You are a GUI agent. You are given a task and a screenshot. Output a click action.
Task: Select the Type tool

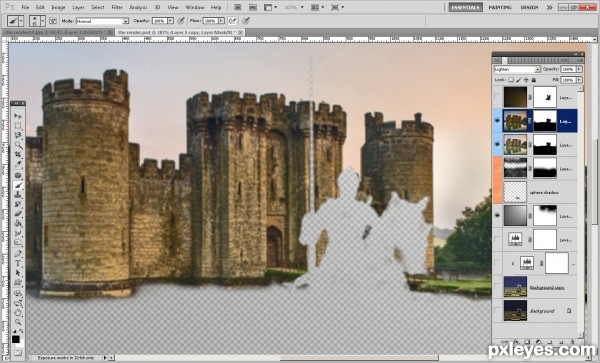coord(18,263)
